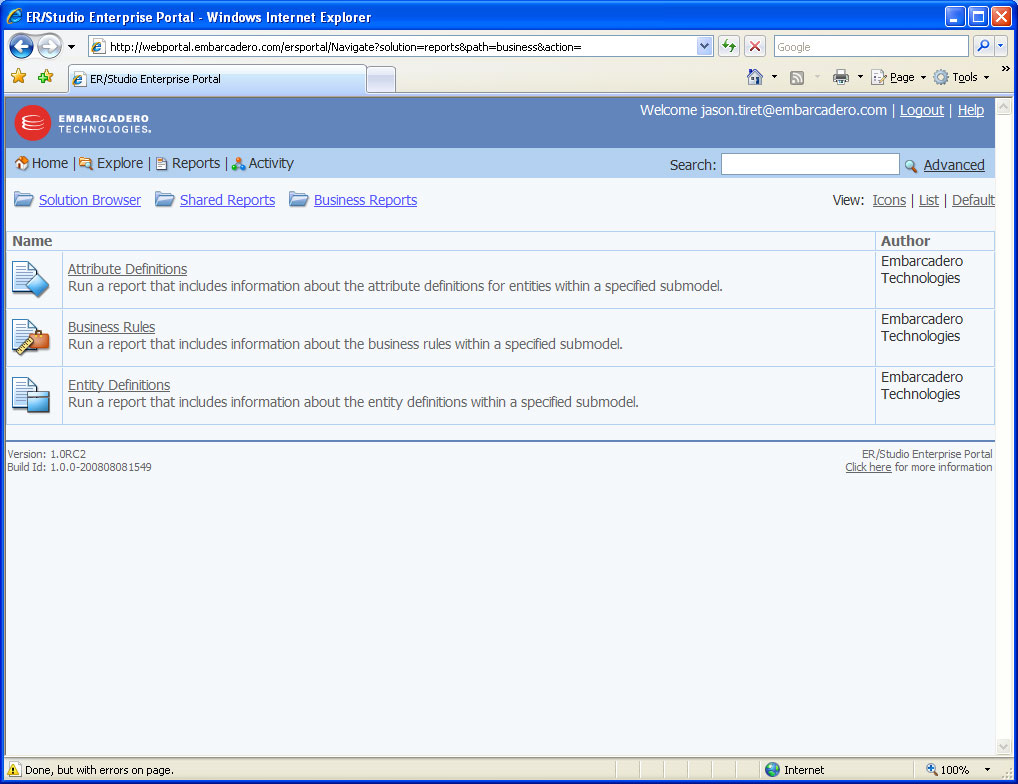Click the Google search box in browser
This screenshot has height=784, width=1018.
tap(870, 47)
